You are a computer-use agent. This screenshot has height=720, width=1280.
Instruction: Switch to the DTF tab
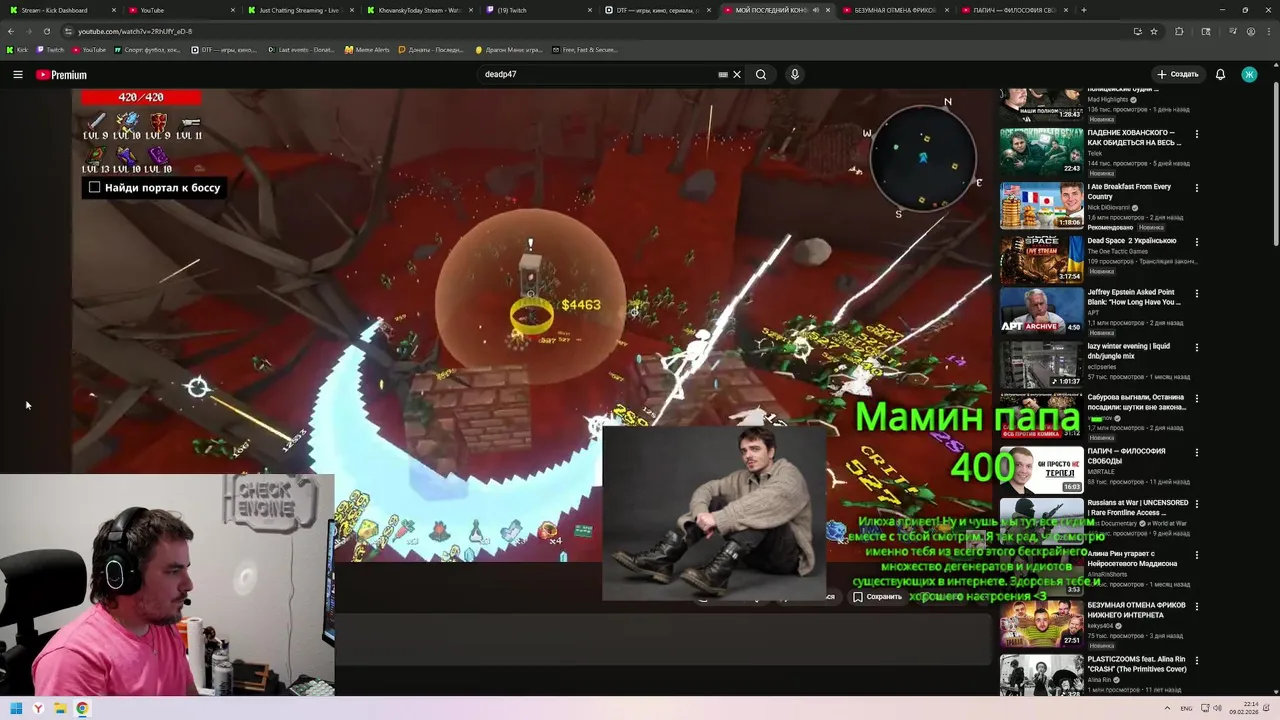656,10
